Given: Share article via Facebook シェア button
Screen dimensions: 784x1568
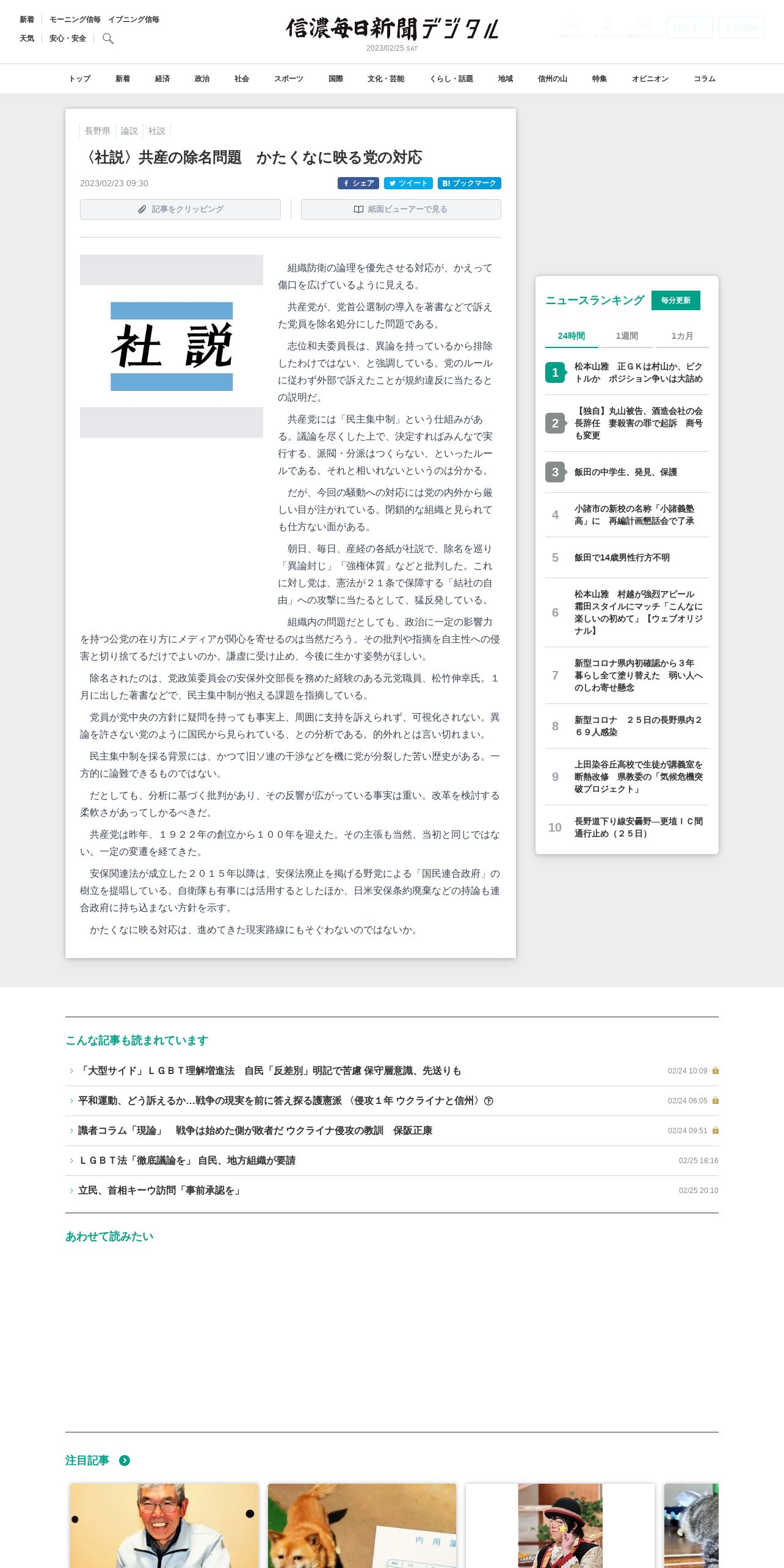Looking at the screenshot, I should (358, 183).
